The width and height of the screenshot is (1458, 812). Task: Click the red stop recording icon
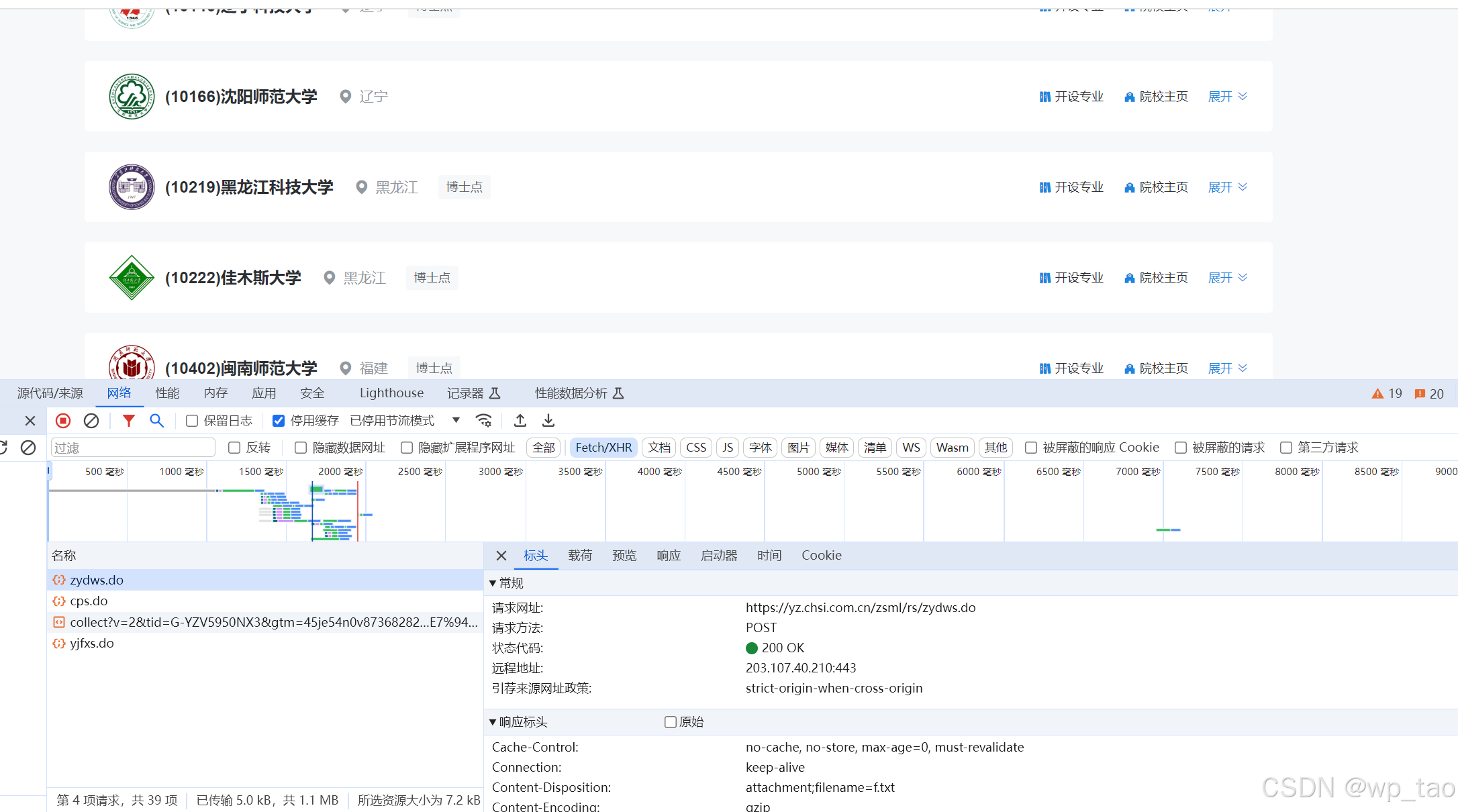63,421
